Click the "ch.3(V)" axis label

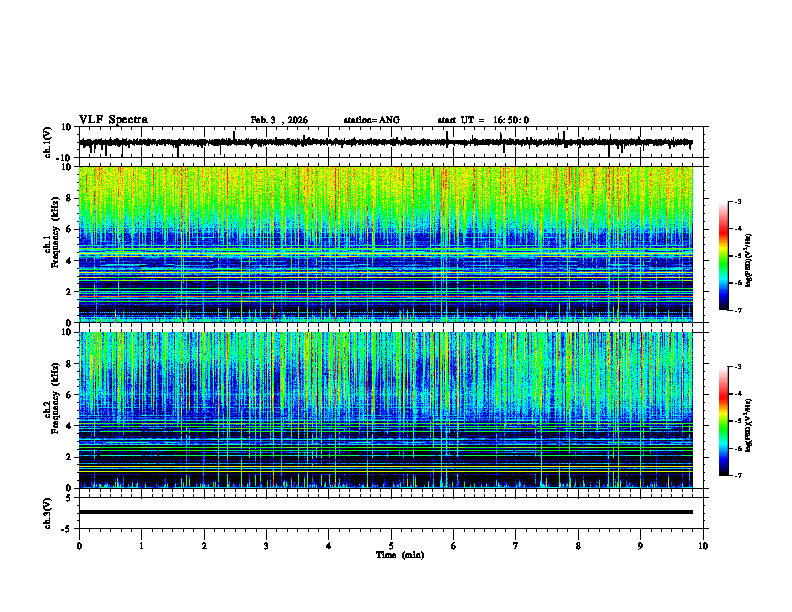(48, 513)
